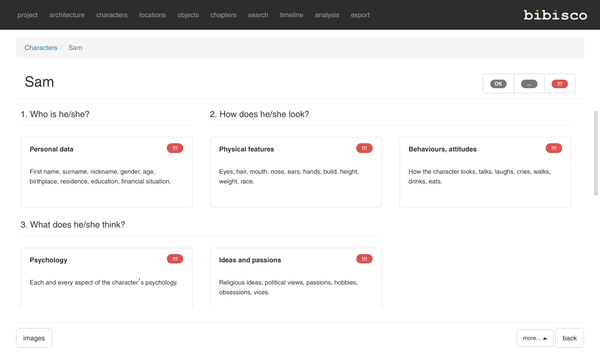Open the Physical features card
Viewport: 600px width, 363px height.
click(296, 172)
